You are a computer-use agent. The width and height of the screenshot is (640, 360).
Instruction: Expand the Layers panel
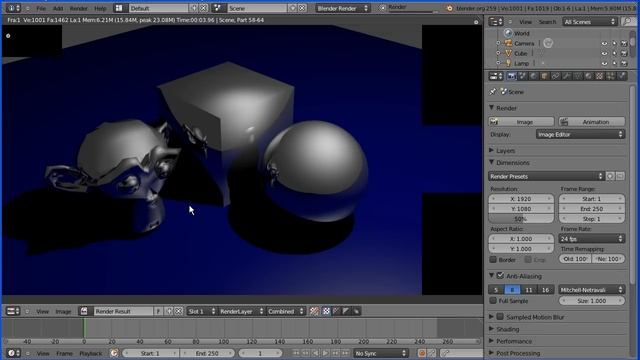[505, 151]
